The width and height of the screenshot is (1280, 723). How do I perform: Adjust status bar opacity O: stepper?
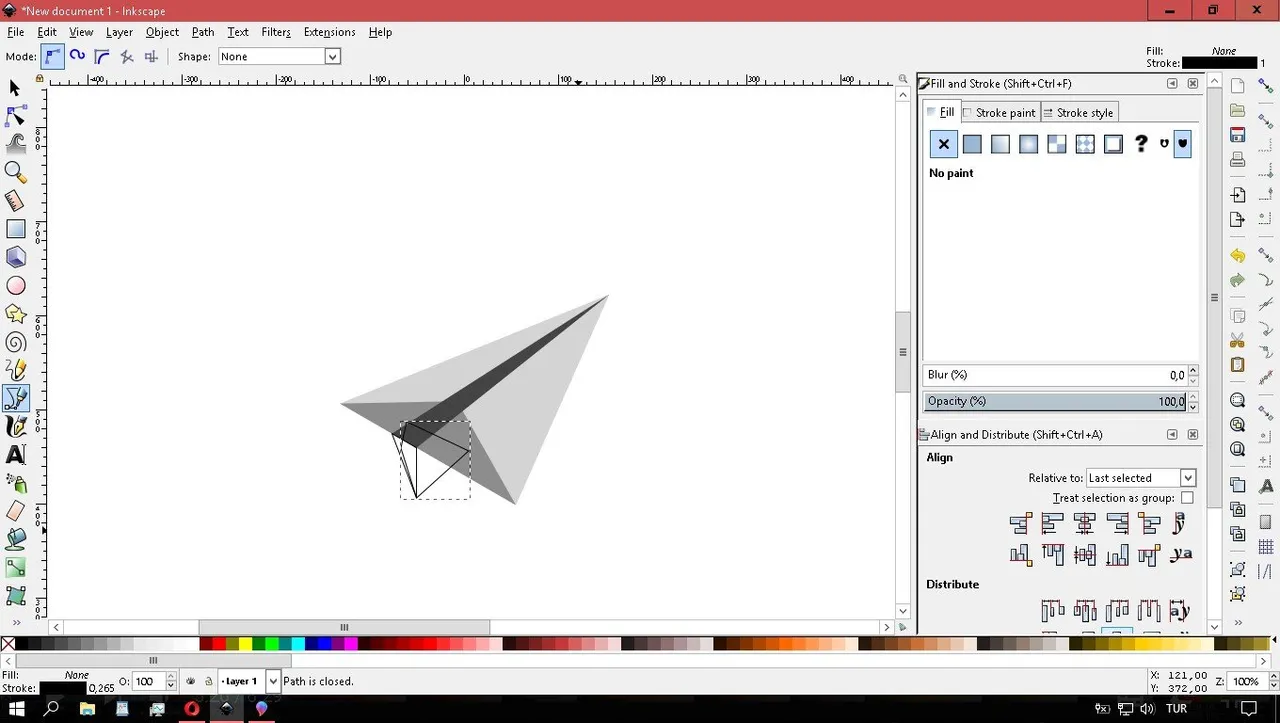171,681
